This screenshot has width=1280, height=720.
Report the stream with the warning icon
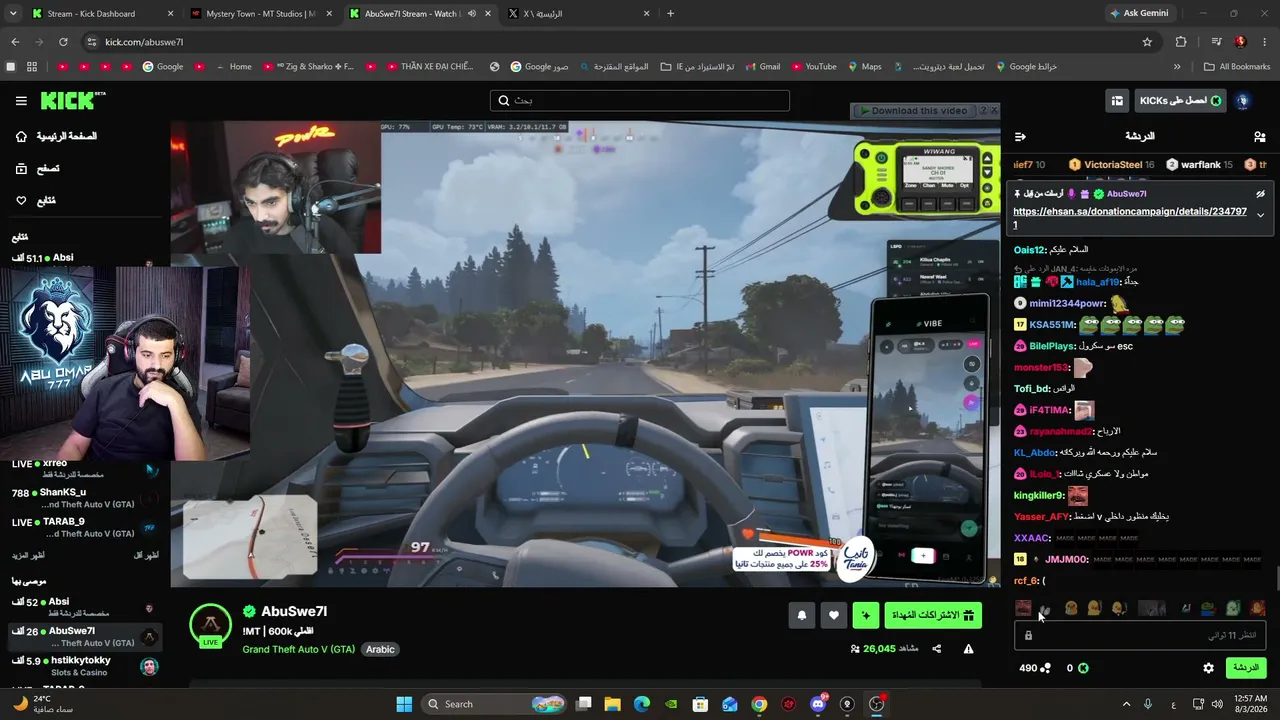click(968, 649)
